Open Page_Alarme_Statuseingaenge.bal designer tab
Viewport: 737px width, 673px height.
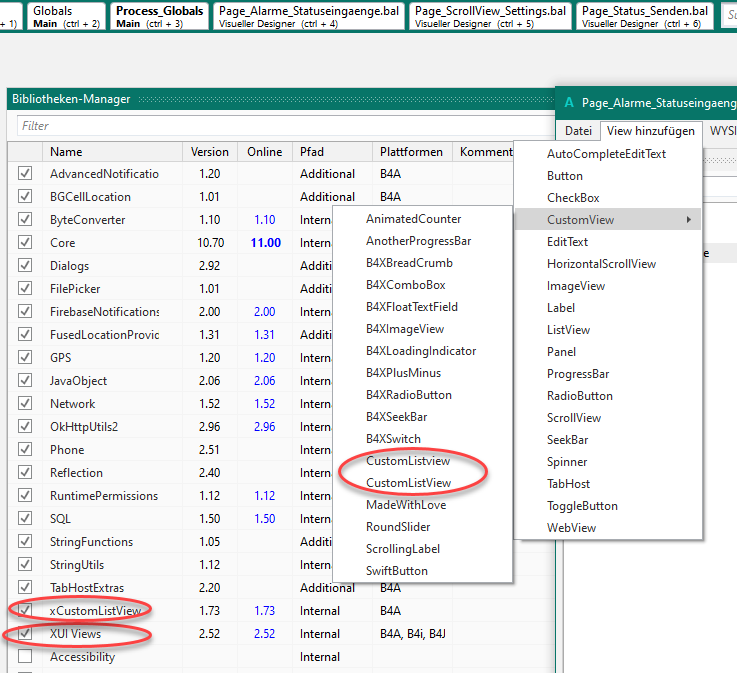click(309, 16)
